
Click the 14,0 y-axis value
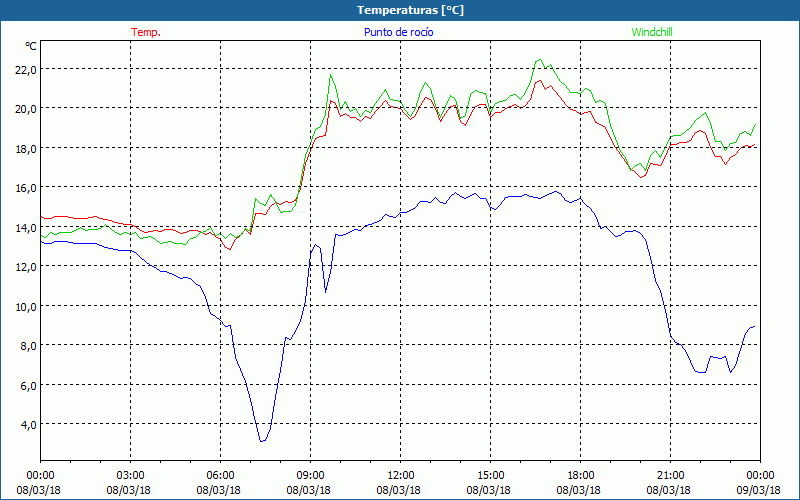26,228
